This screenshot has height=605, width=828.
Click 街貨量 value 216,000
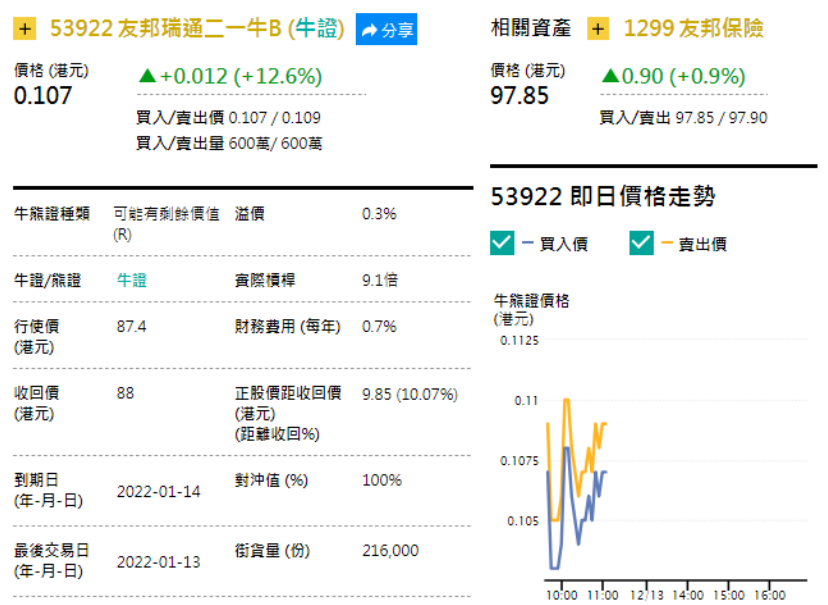(x=390, y=551)
